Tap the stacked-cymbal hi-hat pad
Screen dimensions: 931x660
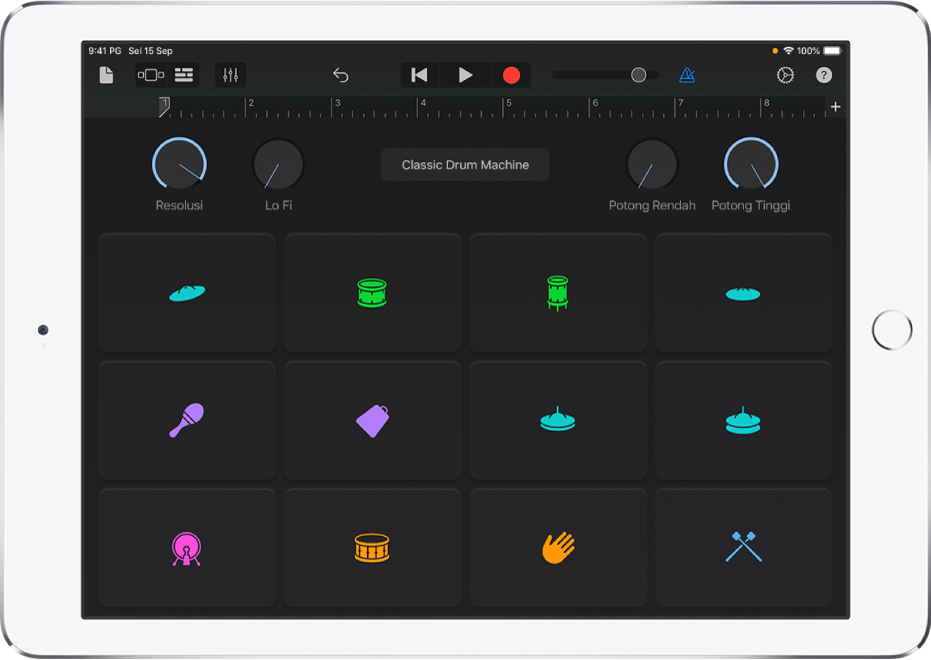click(743, 420)
